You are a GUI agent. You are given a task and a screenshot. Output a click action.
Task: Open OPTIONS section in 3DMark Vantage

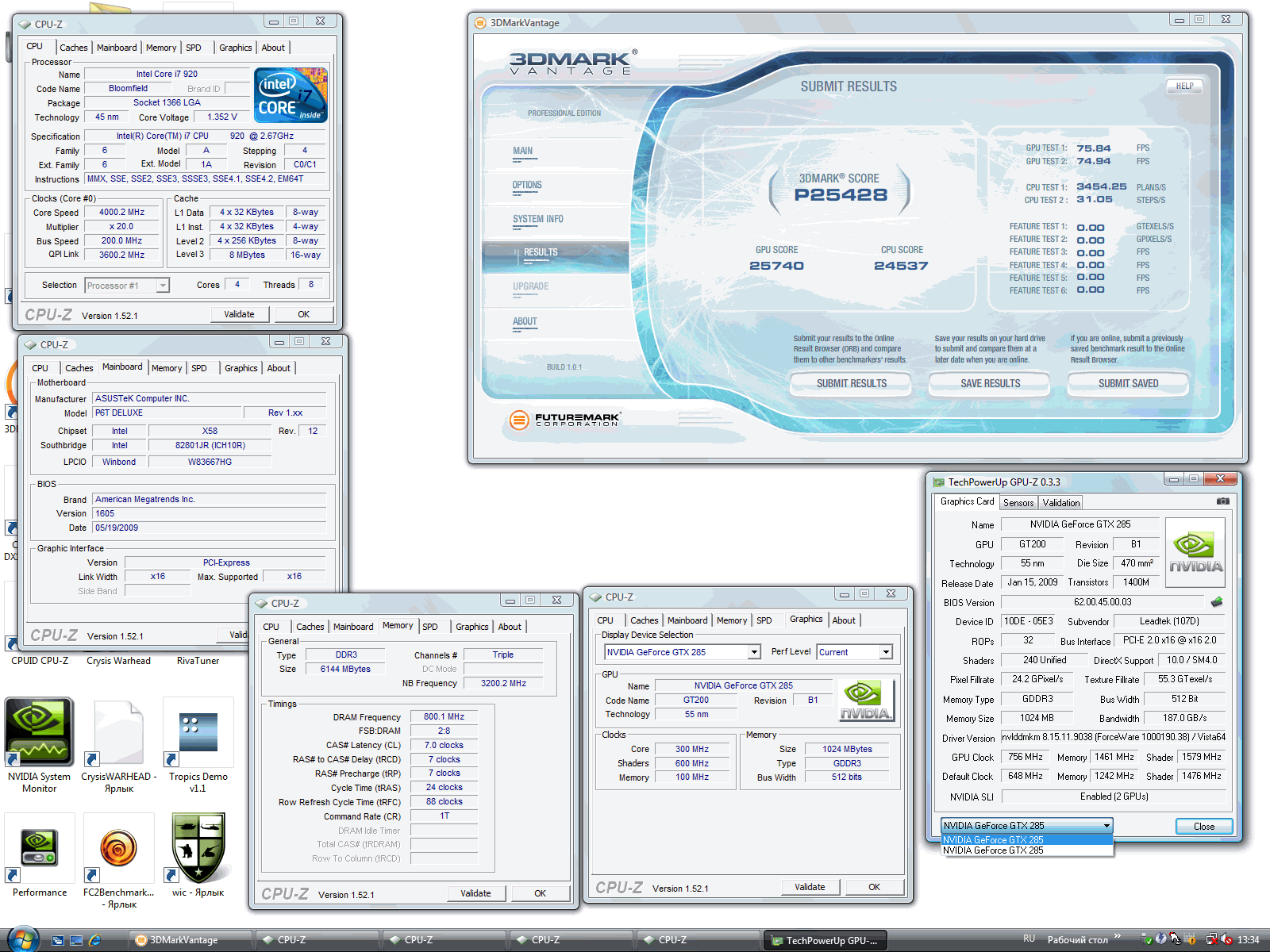pyautogui.click(x=527, y=185)
